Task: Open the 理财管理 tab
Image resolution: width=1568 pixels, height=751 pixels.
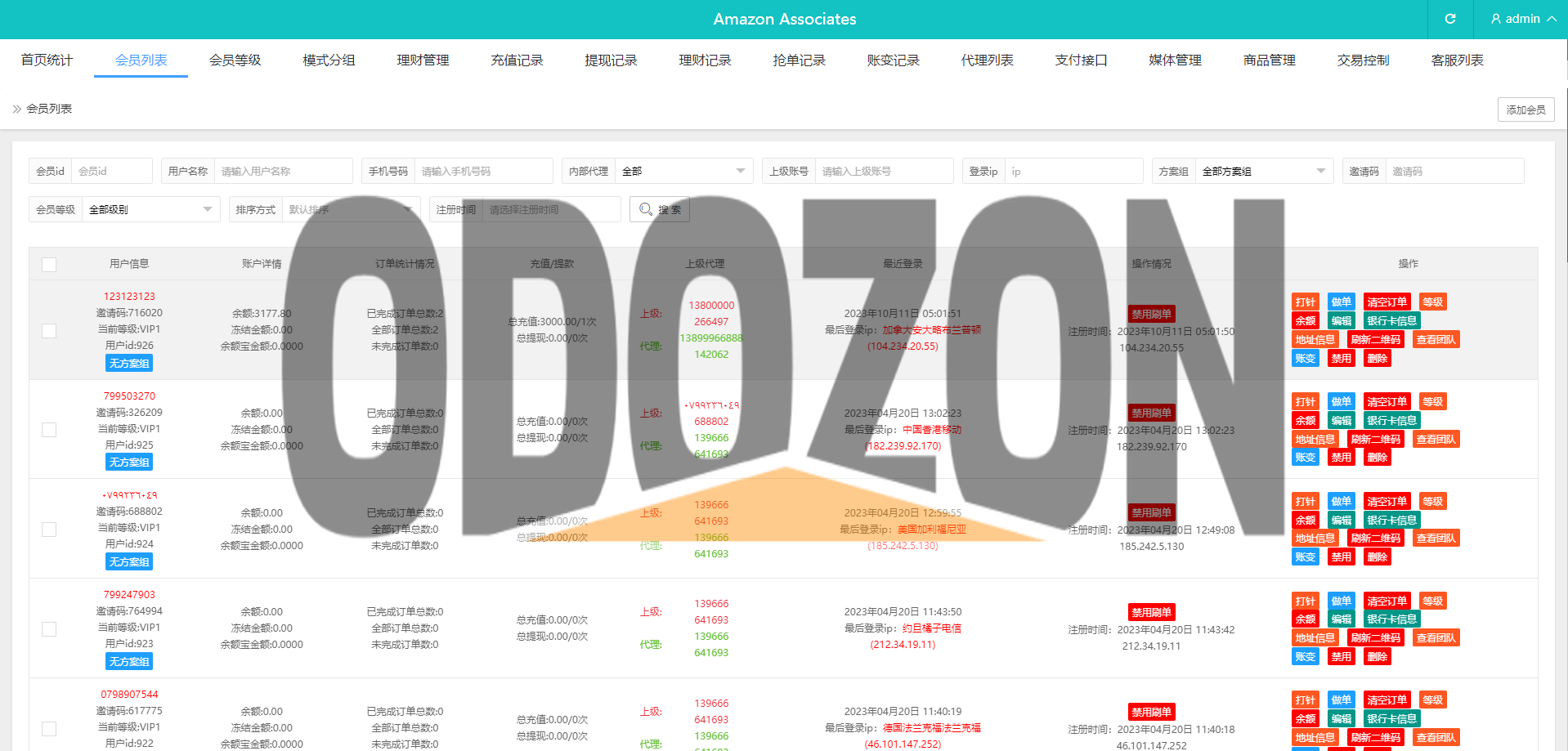Action: tap(423, 60)
